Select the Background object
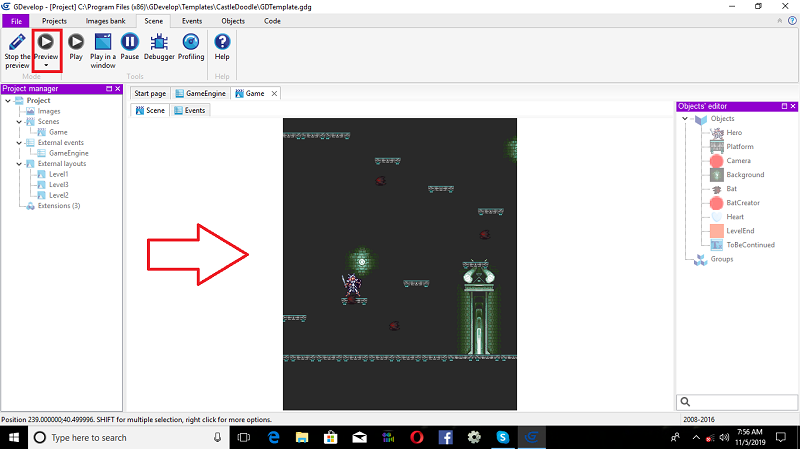This screenshot has width=800, height=449. (x=744, y=174)
